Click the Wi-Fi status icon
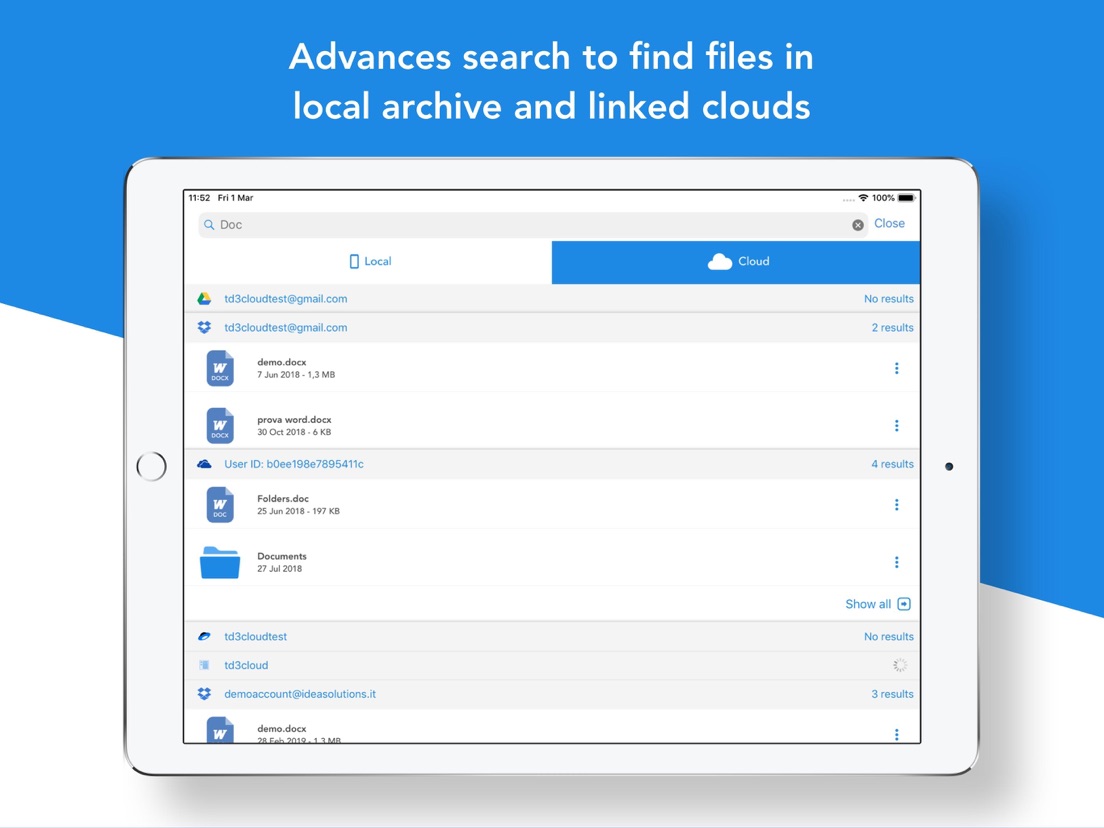 (x=863, y=198)
